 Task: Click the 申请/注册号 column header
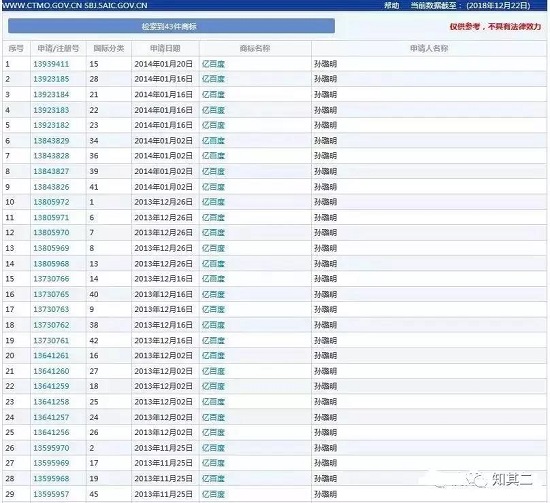(58, 48)
